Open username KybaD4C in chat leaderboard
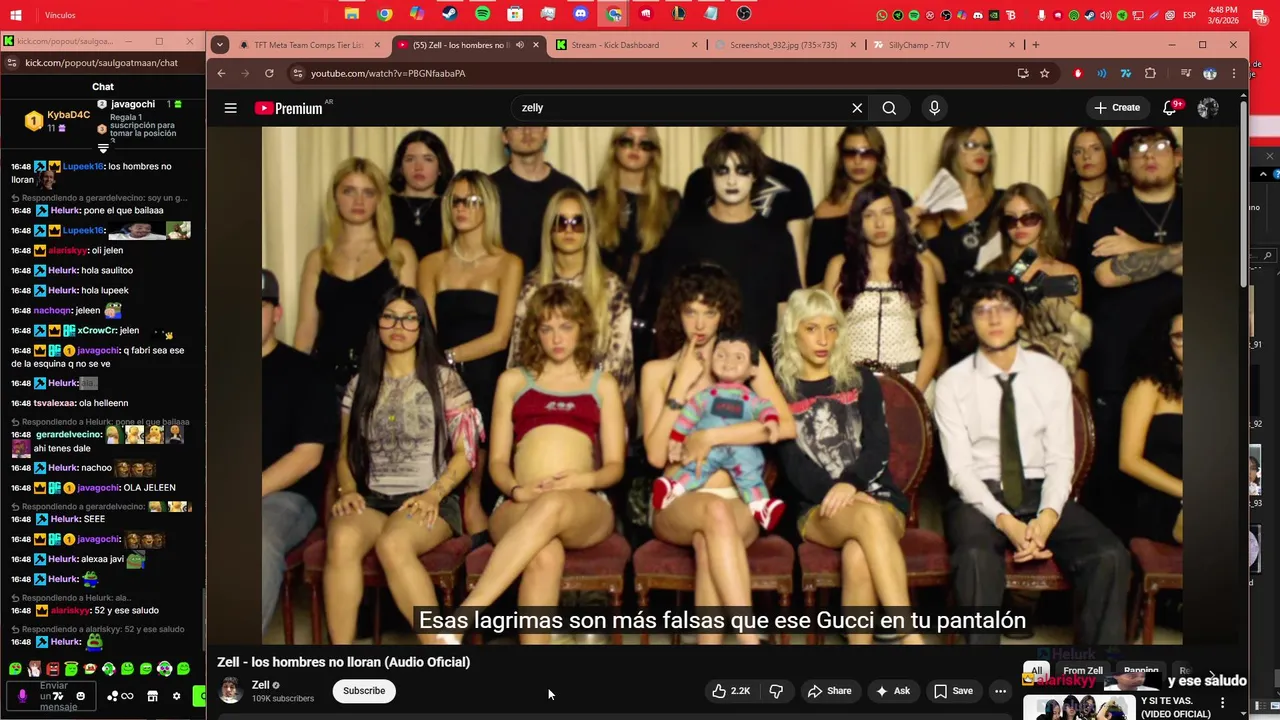The height and width of the screenshot is (720, 1280). pos(68,115)
